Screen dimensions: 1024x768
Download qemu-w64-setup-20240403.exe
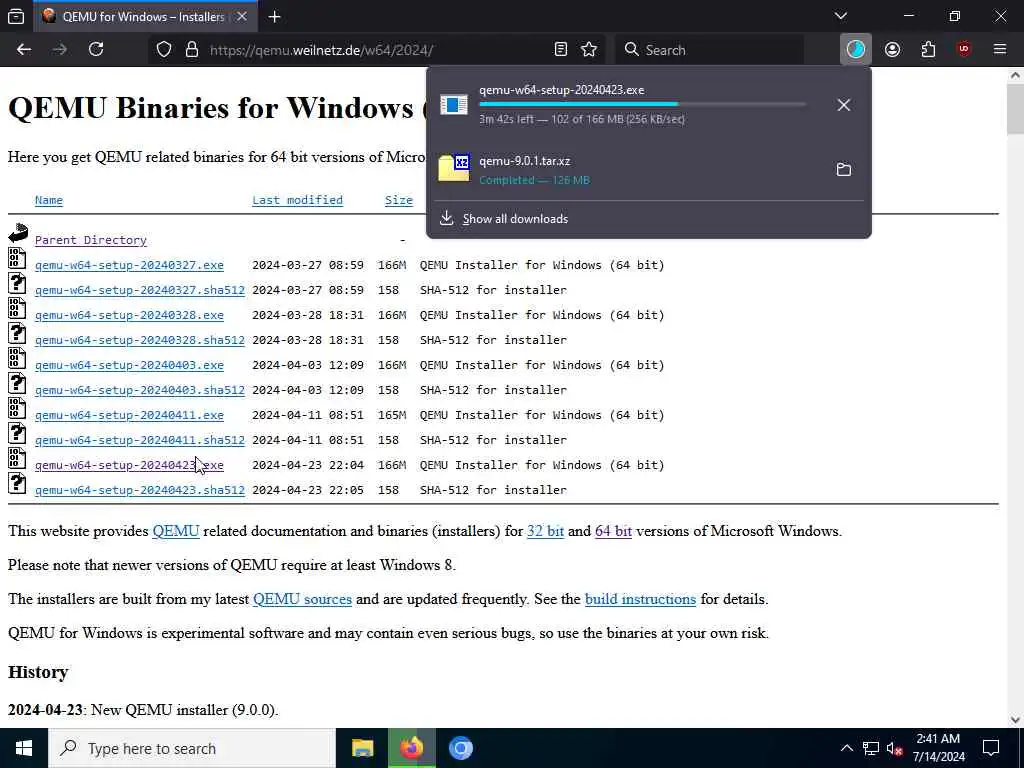pyautogui.click(x=129, y=365)
